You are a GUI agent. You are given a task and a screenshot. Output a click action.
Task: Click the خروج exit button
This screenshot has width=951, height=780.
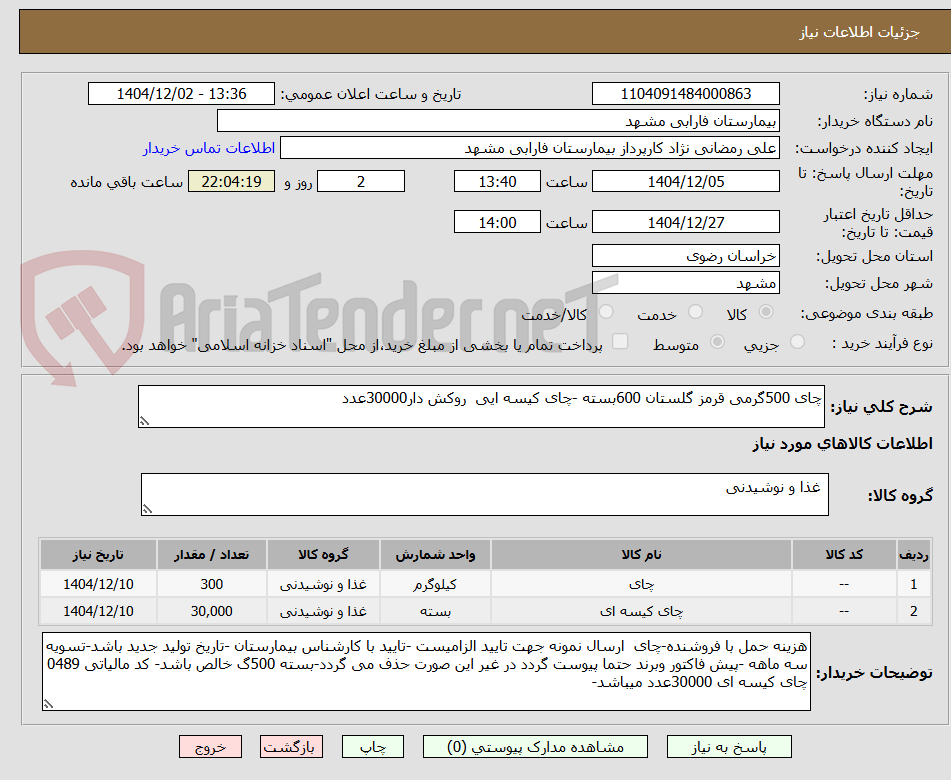click(210, 747)
